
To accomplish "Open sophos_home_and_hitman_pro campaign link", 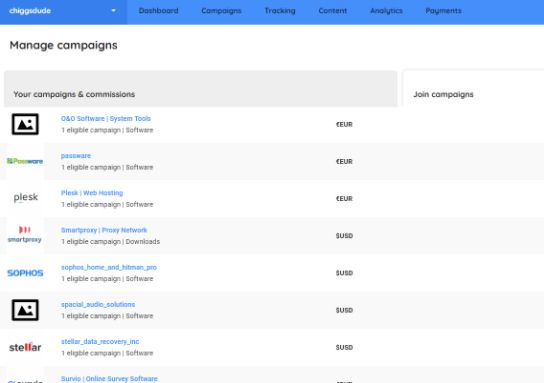I will pos(109,267).
